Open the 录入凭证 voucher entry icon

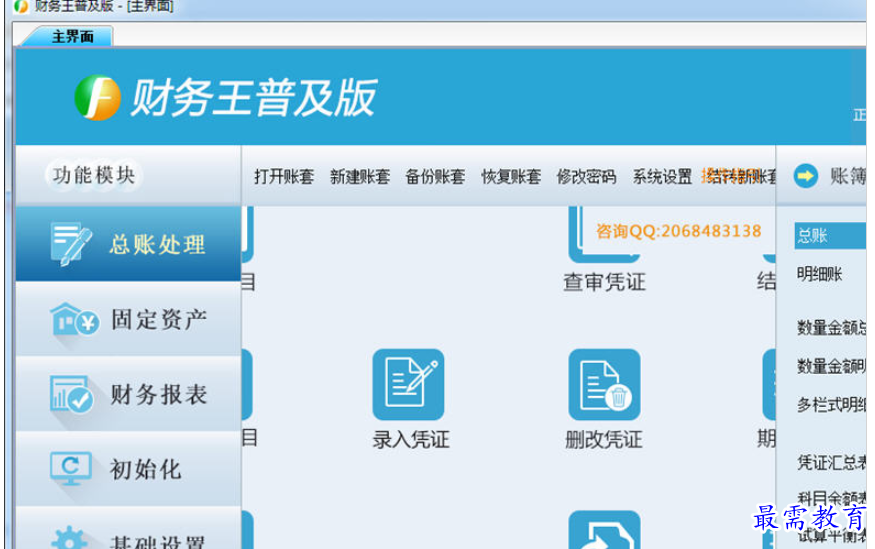[408, 384]
